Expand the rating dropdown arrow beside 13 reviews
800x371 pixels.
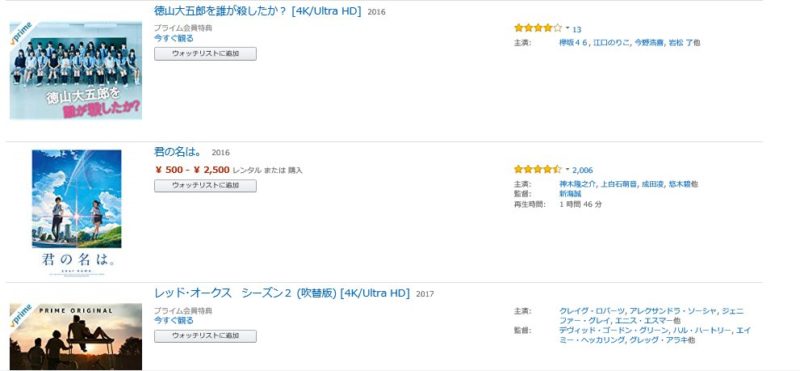(x=567, y=28)
